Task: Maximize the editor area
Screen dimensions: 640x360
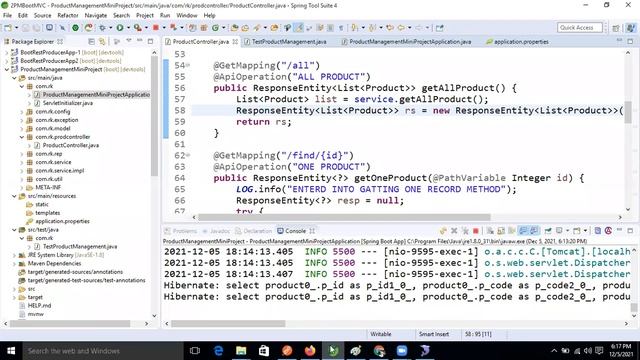Action: [x=630, y=41]
